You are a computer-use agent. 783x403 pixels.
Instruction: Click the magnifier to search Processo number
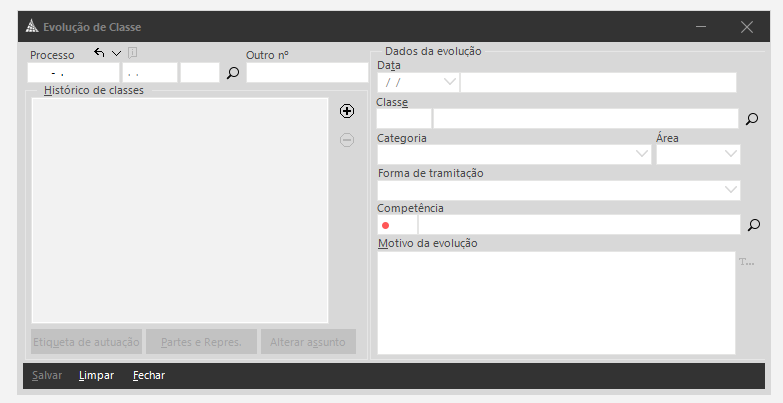[233, 73]
